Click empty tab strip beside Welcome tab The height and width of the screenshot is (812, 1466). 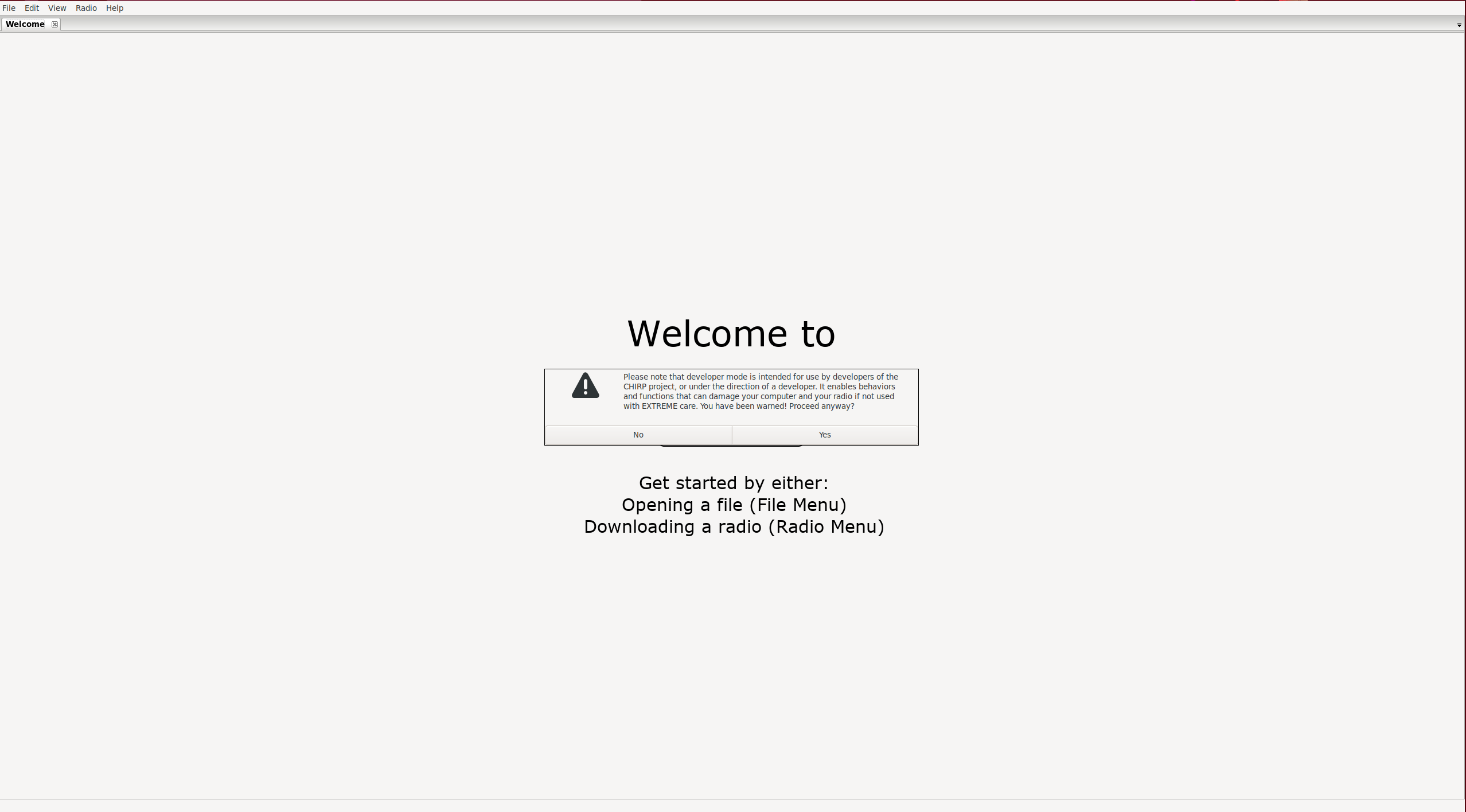coord(746,24)
